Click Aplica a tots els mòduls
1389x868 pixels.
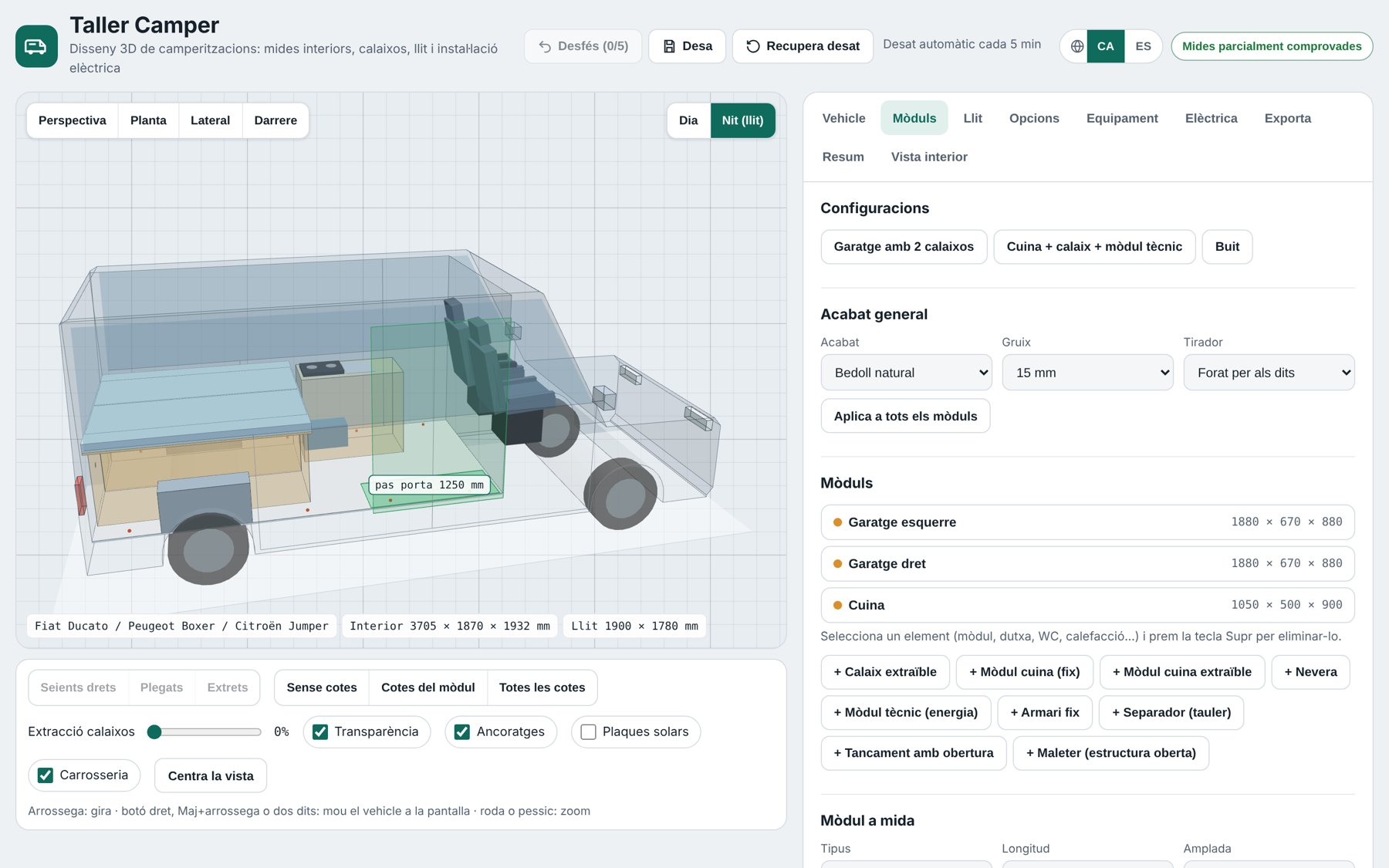[905, 416]
